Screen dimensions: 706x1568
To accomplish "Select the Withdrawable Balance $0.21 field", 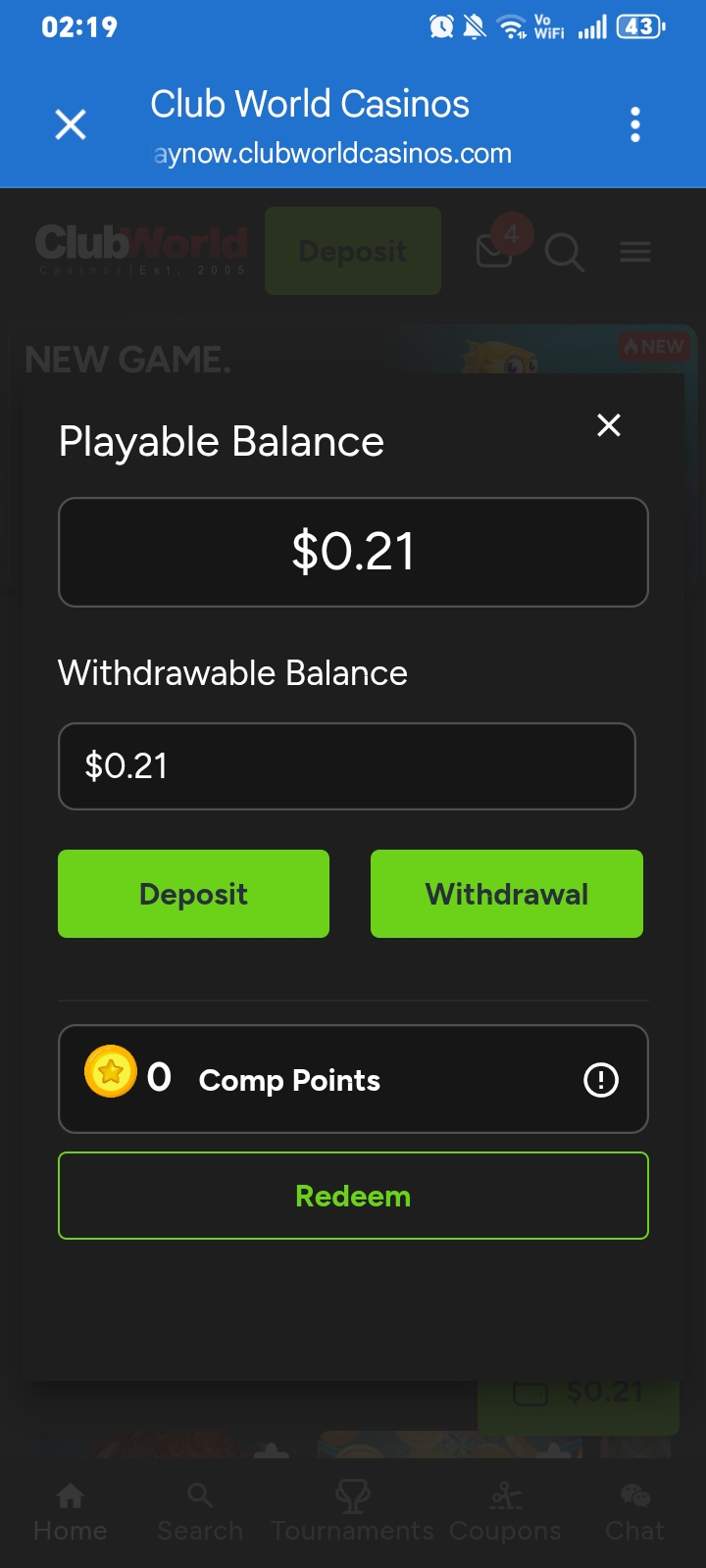I will tap(347, 766).
